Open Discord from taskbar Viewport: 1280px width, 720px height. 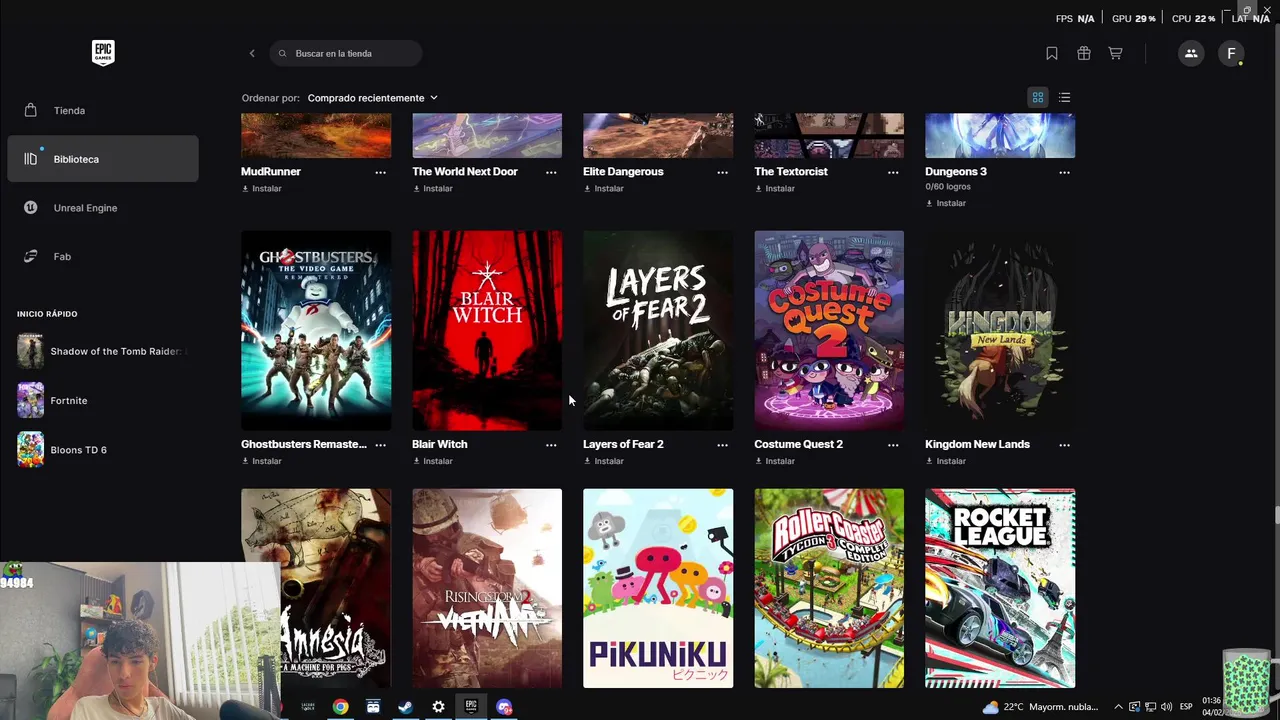point(504,707)
